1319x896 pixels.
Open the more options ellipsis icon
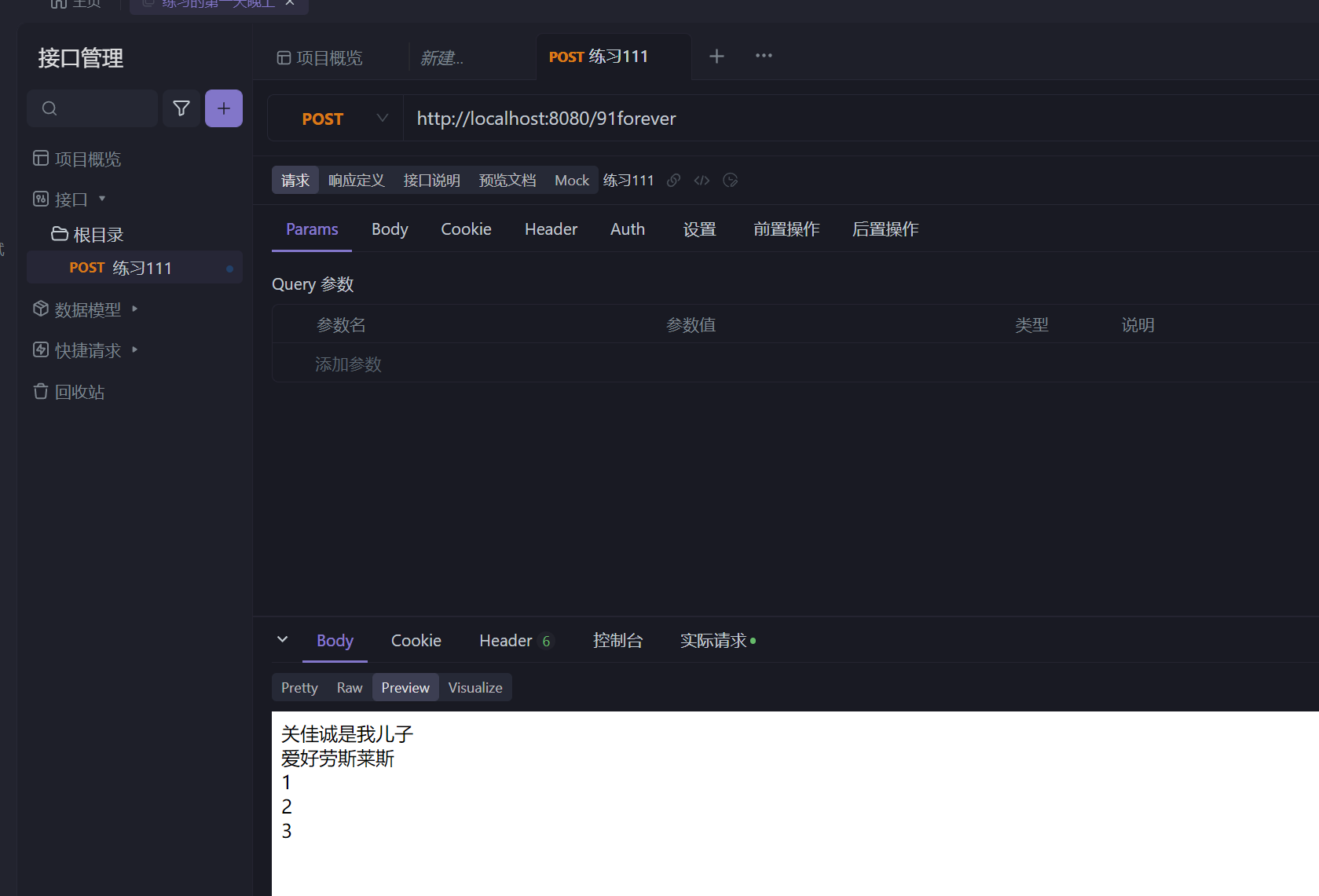pyautogui.click(x=763, y=56)
